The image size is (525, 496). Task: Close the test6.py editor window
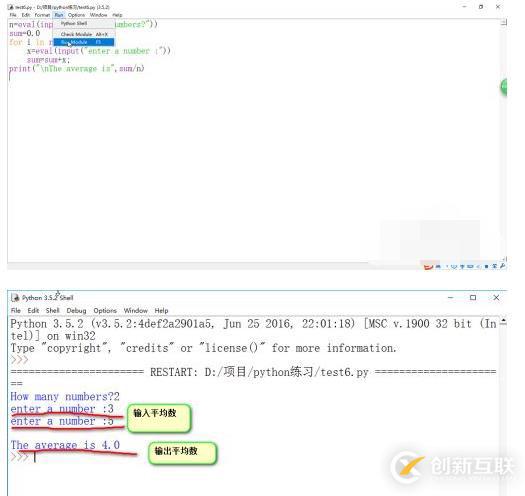[498, 7]
